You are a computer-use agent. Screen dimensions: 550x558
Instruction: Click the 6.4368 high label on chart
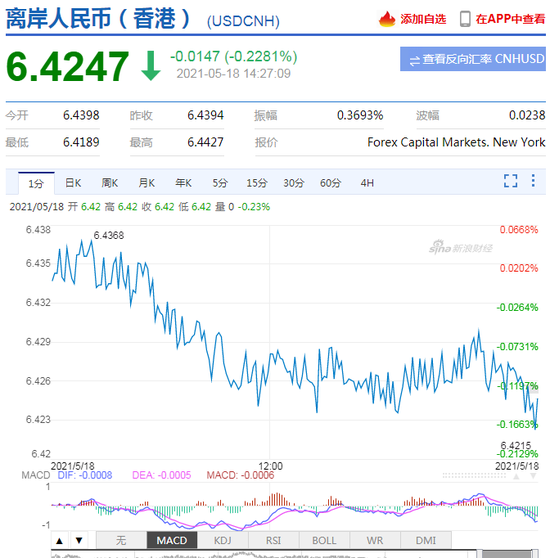[109, 235]
